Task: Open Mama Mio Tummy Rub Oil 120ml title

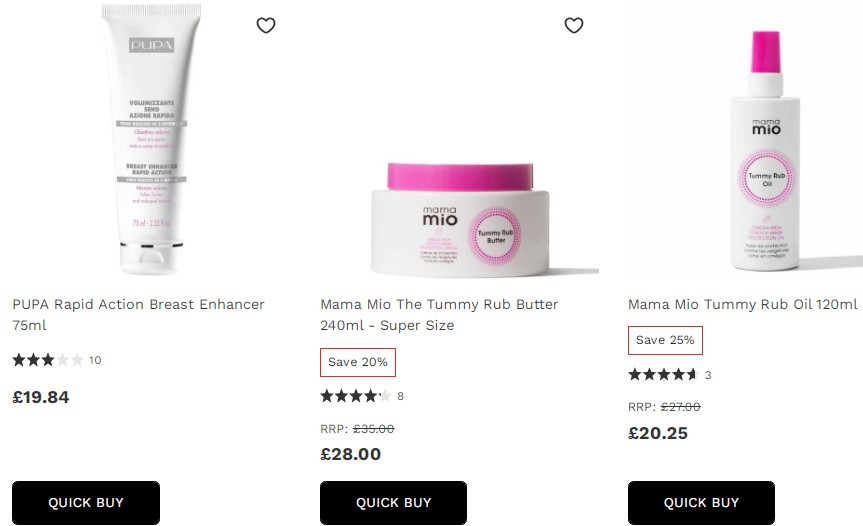Action: [742, 304]
